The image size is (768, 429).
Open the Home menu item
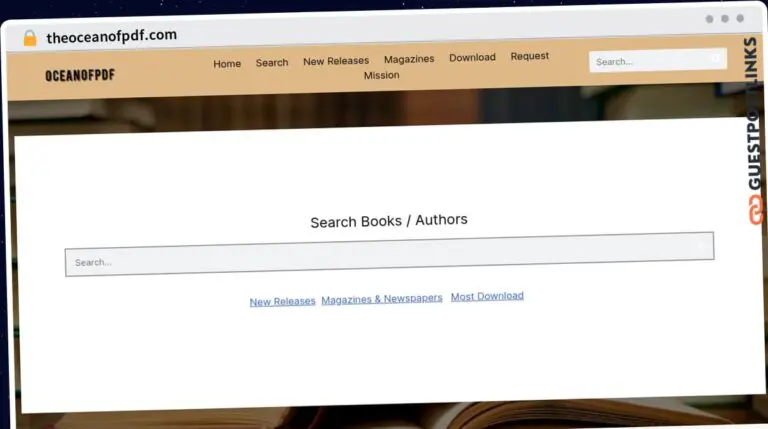[x=227, y=64]
